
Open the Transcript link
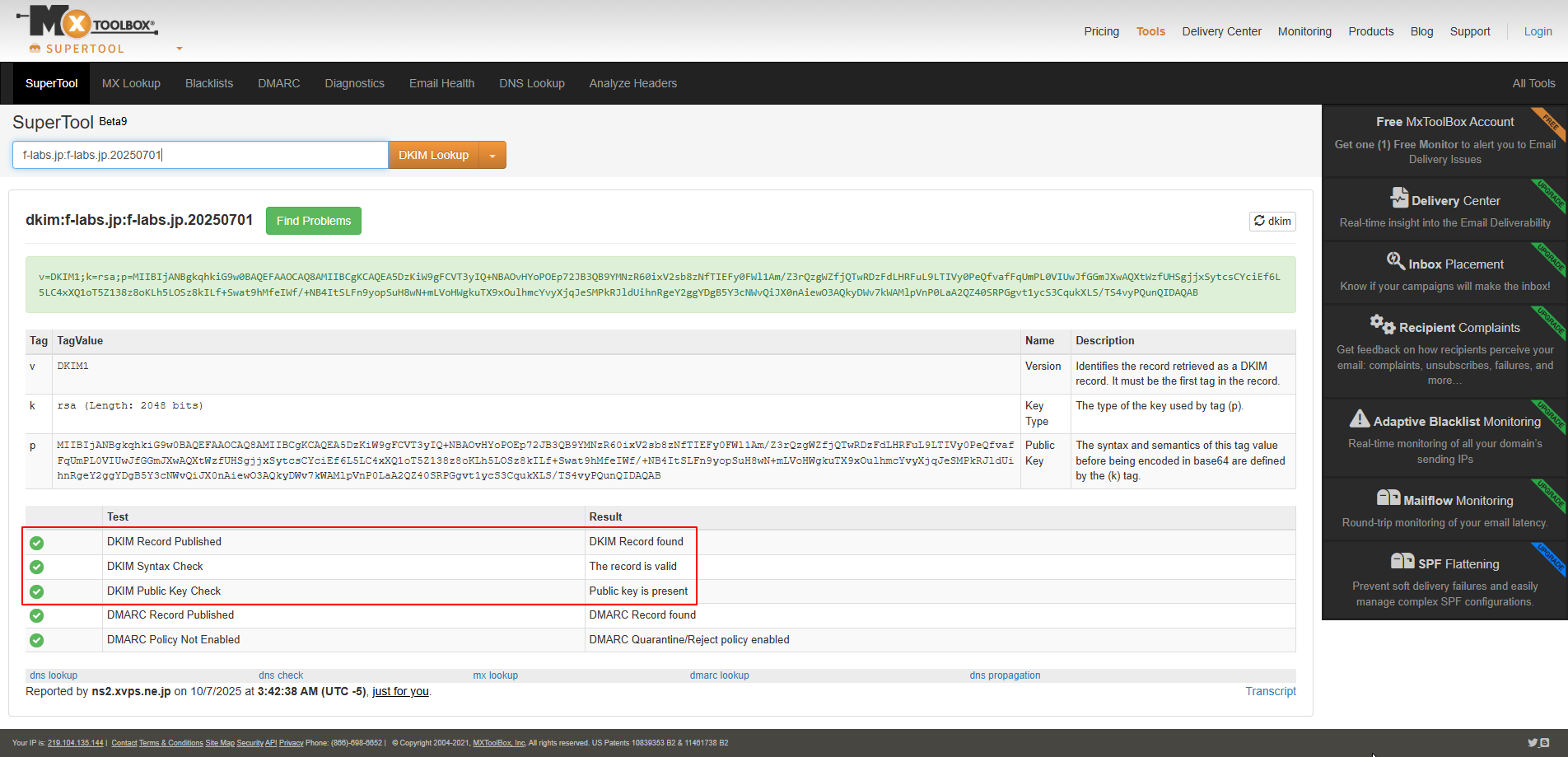[1270, 691]
